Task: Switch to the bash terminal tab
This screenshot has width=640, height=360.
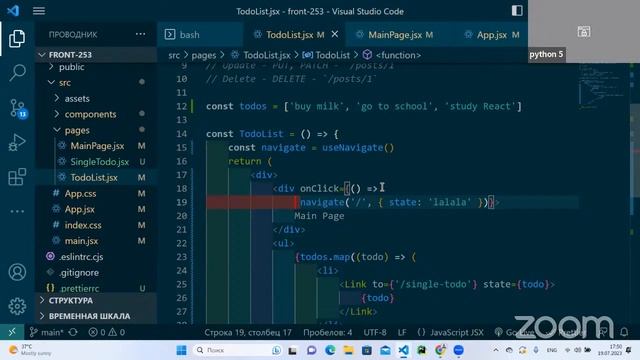Action: point(200,35)
